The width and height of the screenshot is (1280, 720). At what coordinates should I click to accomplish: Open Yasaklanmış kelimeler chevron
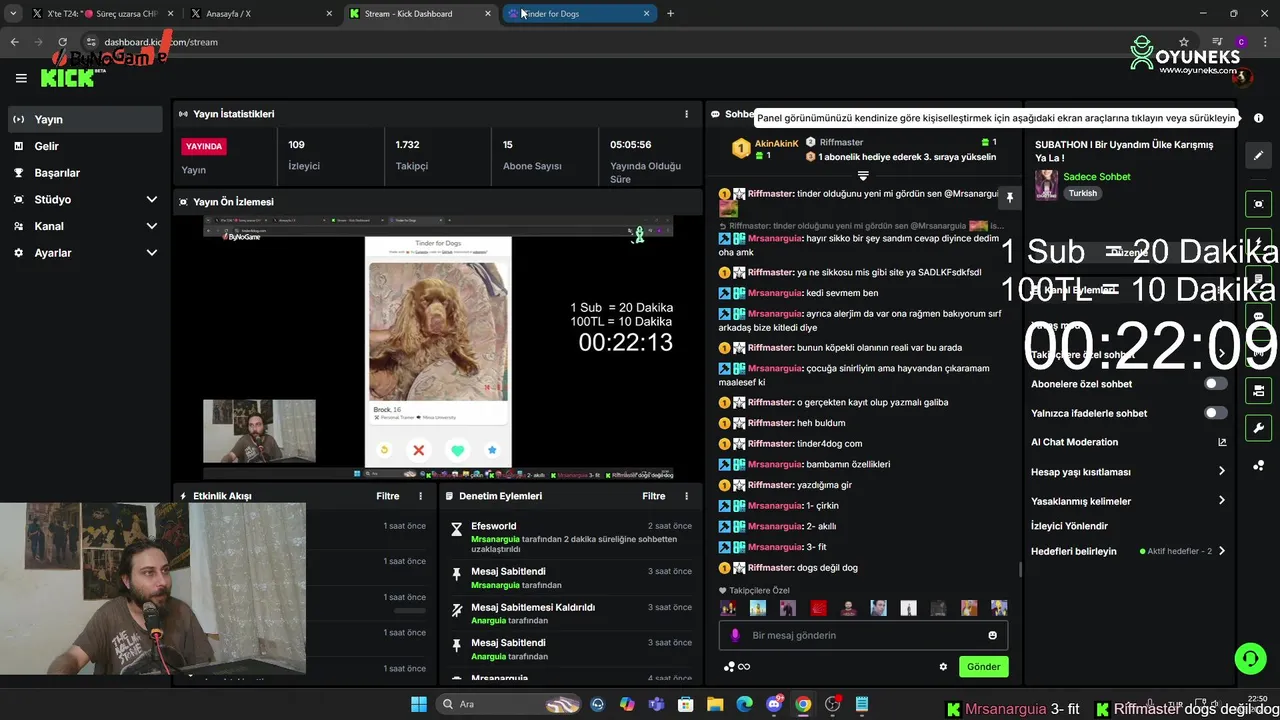tap(1221, 501)
